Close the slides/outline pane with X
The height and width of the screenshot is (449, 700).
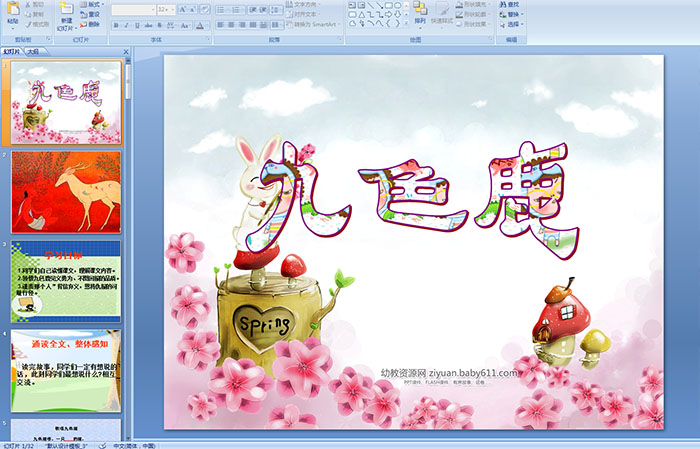[126, 52]
